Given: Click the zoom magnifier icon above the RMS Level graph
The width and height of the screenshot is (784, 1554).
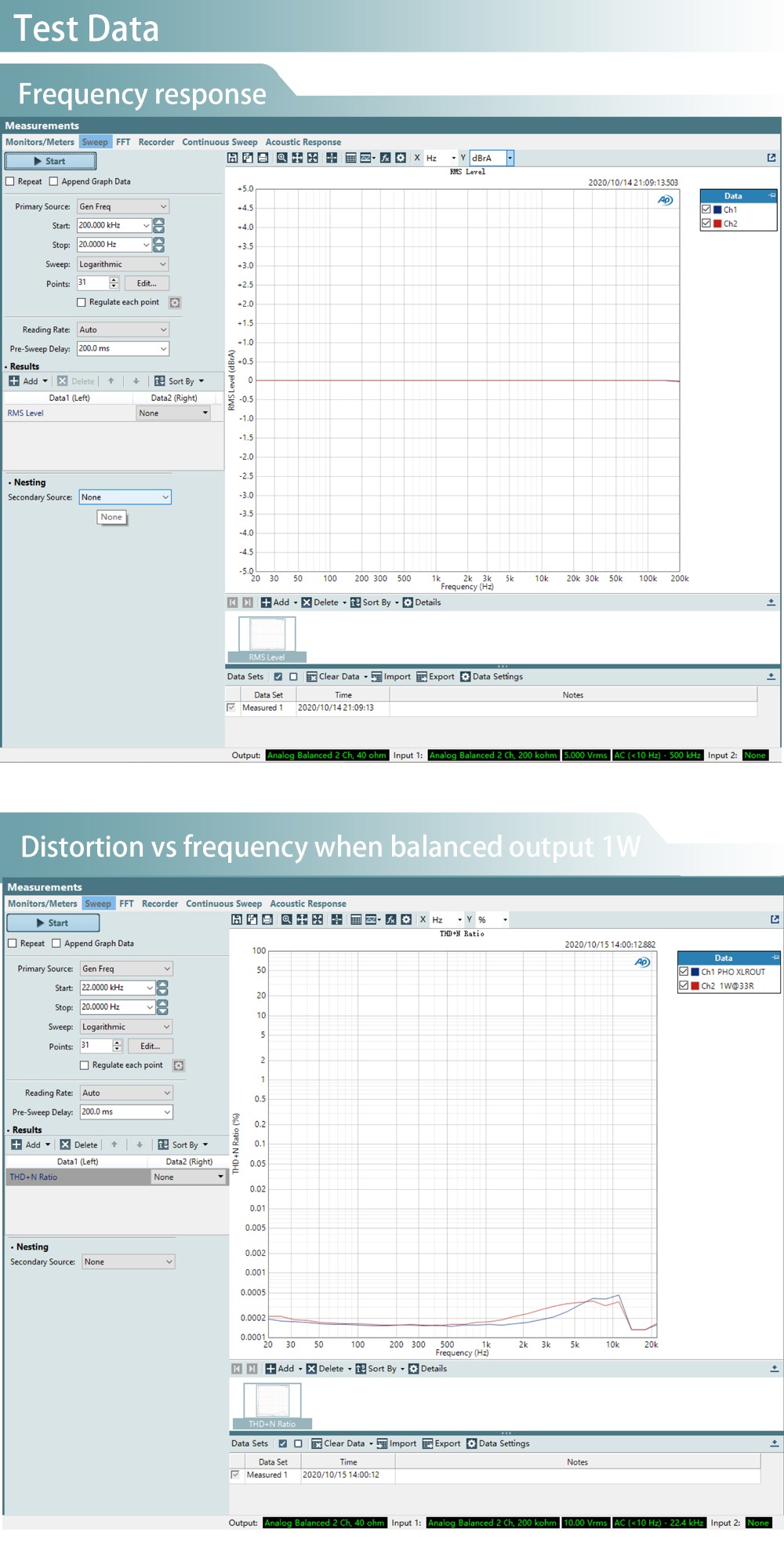Looking at the screenshot, I should click(x=281, y=158).
